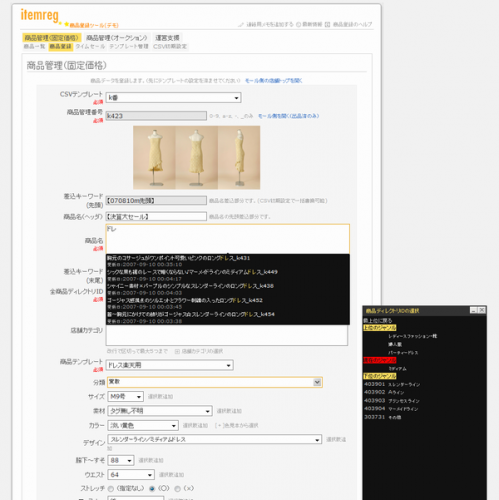This screenshot has height=500, width=499.
Task: Click the 差込キーワード(先頭) input field
Action: (x=156, y=201)
